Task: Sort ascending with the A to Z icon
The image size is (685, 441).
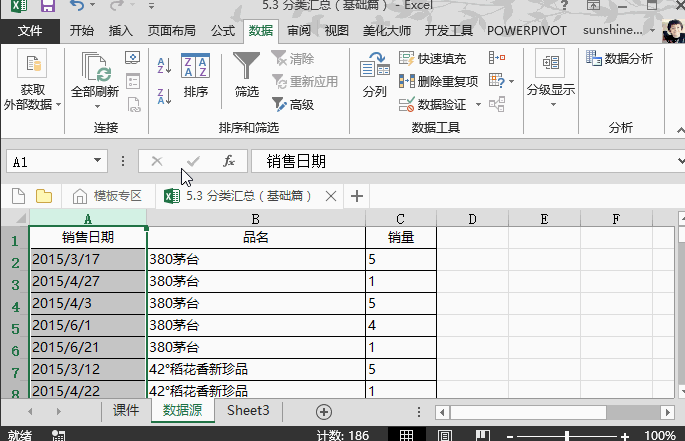Action: point(164,66)
